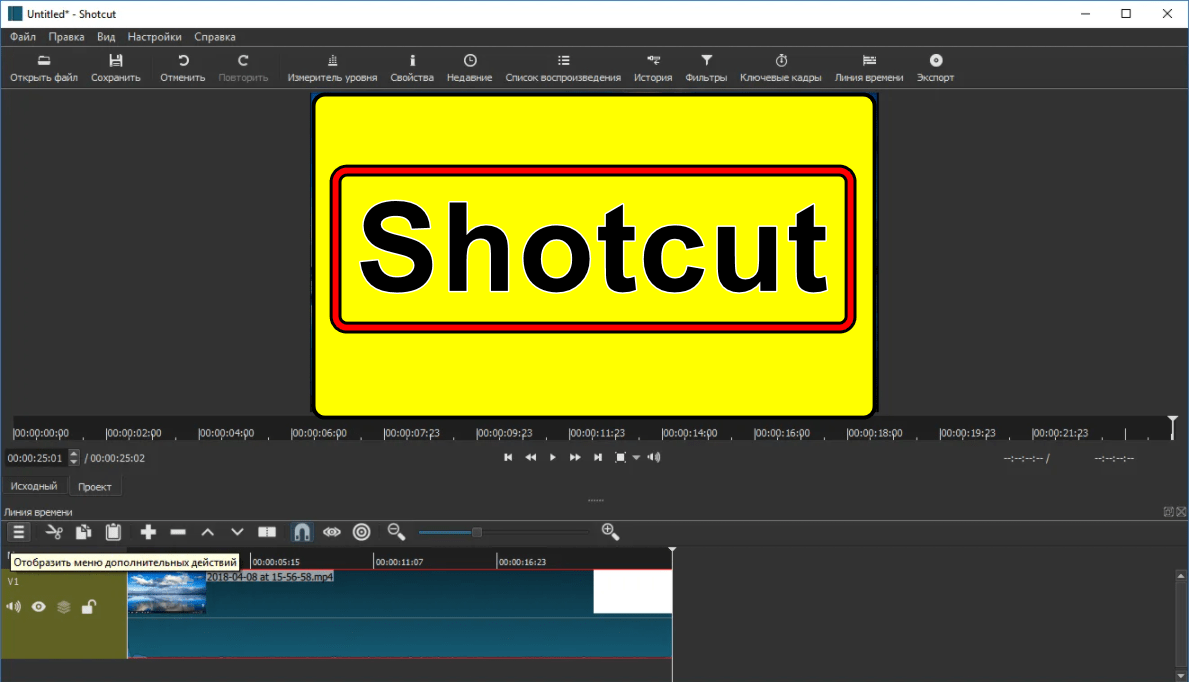The height and width of the screenshot is (682, 1189).
Task: Expand the player zoom dropdown arrow
Action: (x=636, y=458)
